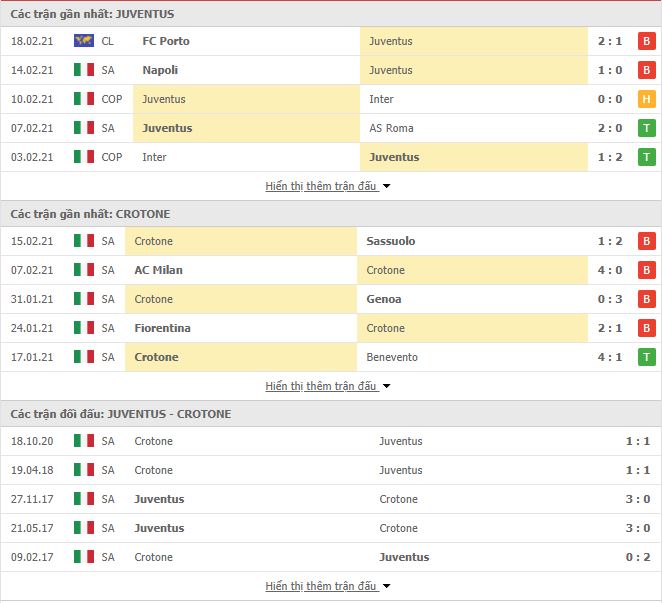
Task: Click the green T badge for Crotone–Benevento
Action: (646, 357)
